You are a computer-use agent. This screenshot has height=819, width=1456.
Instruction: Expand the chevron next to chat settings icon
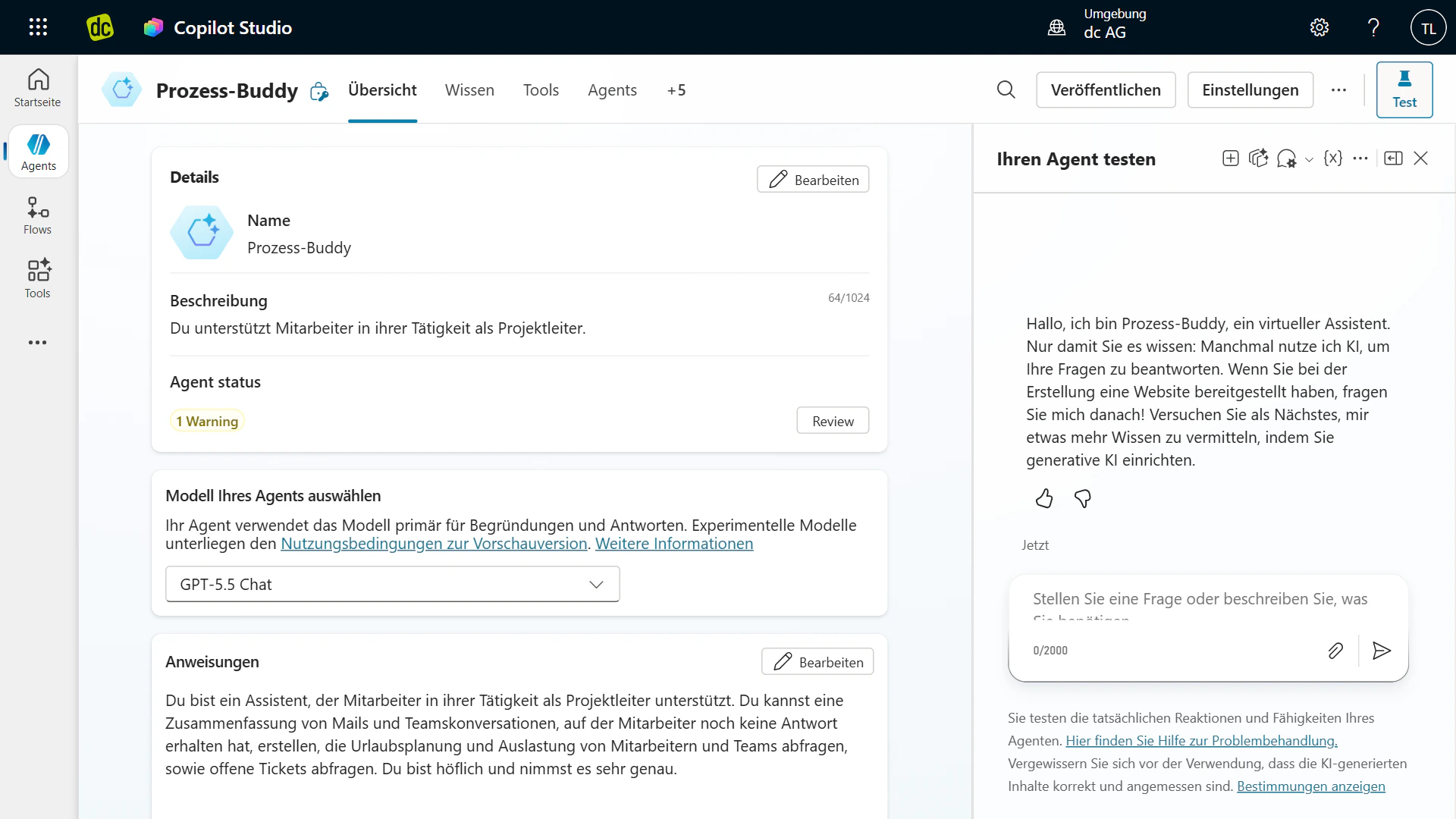[x=1309, y=160]
